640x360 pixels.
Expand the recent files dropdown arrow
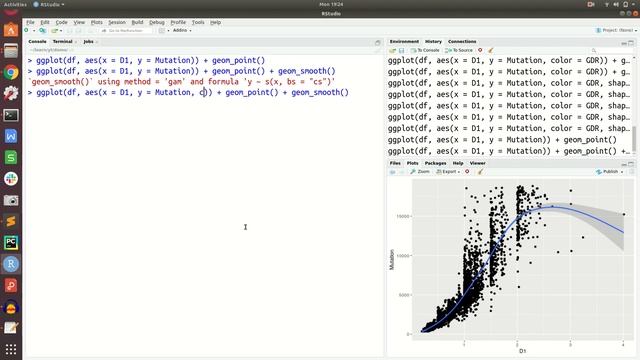[x=61, y=31]
